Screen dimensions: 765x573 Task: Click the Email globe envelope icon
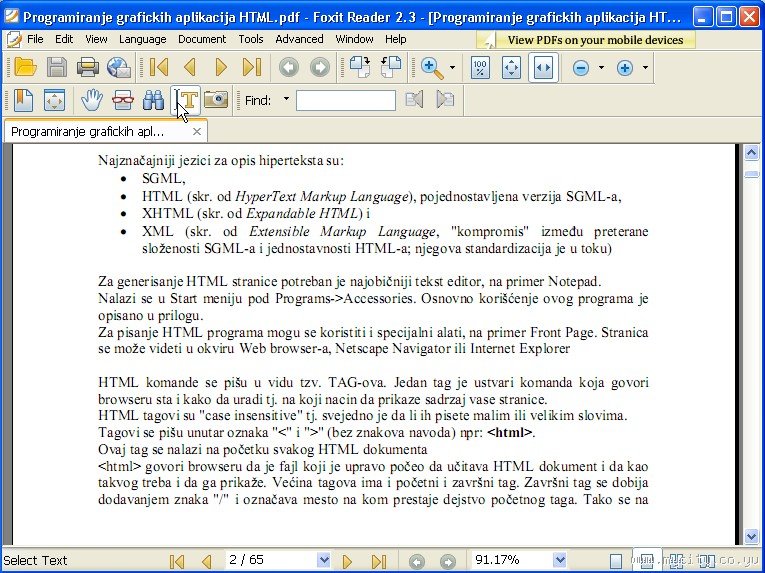coord(119,67)
